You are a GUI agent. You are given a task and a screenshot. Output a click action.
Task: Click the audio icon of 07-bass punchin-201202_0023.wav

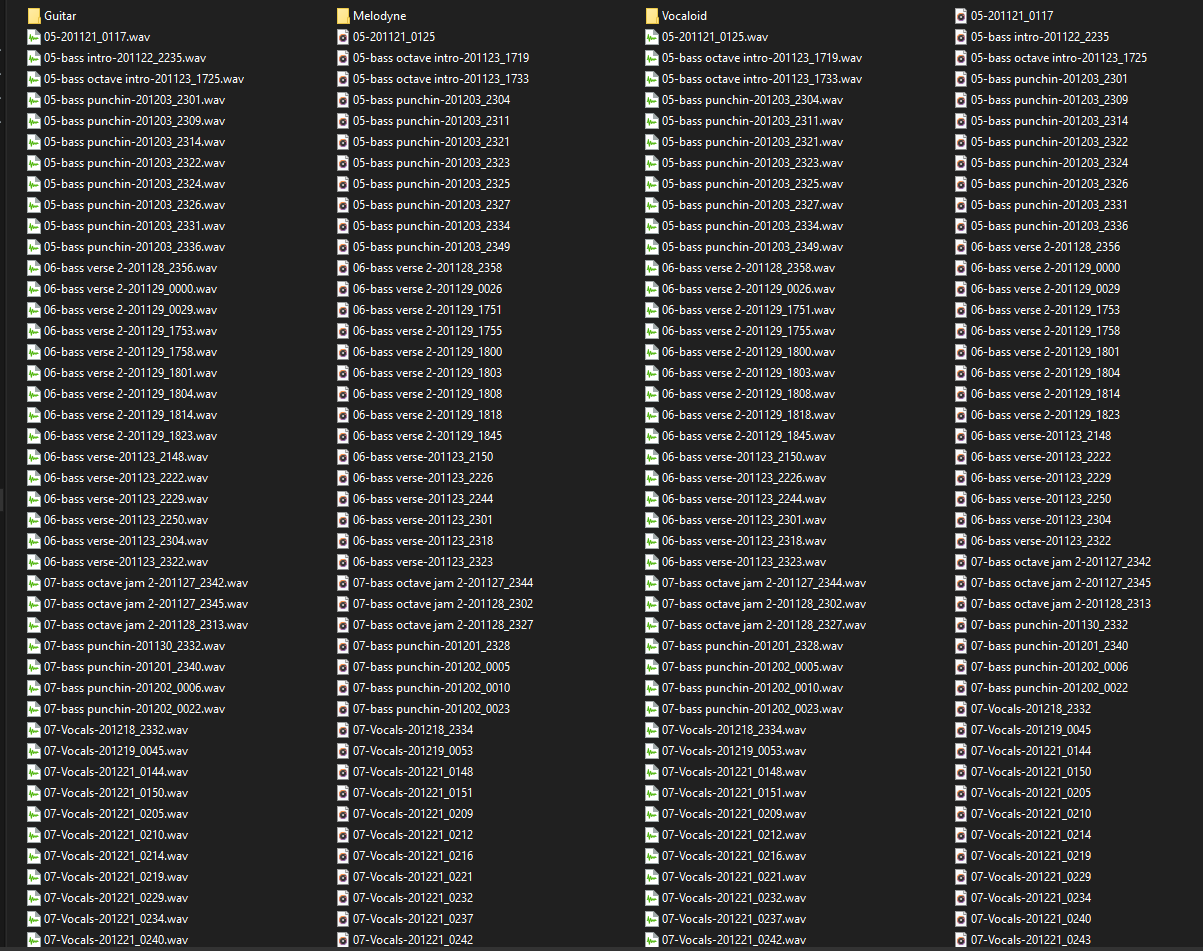tap(652, 709)
